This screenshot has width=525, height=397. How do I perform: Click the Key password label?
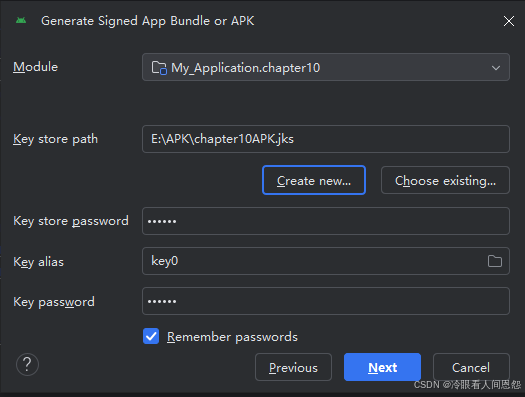pos(54,302)
